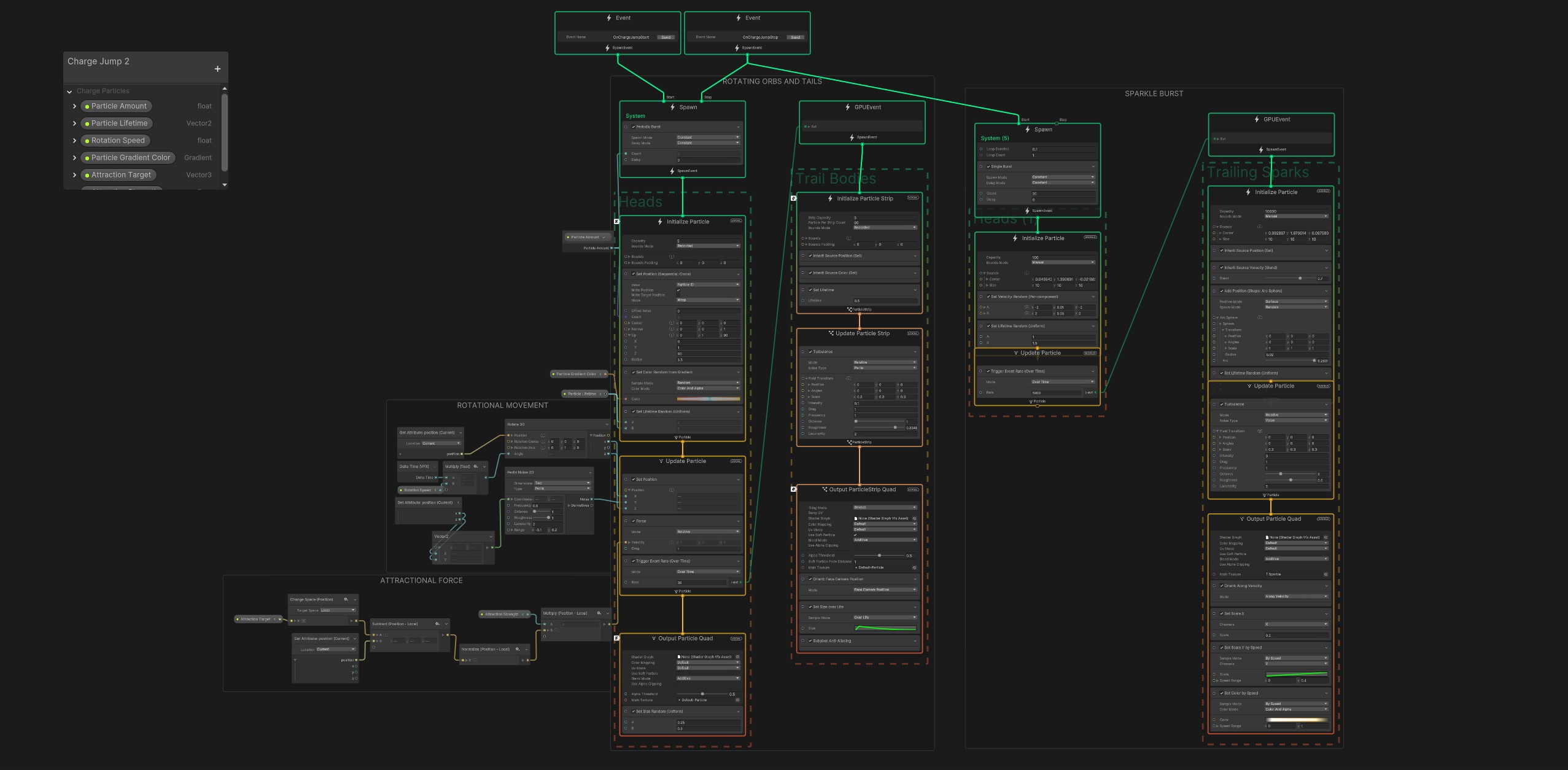The image size is (1568, 770).
Task: Select the Attraction Target blackboard property
Action: coord(118,175)
